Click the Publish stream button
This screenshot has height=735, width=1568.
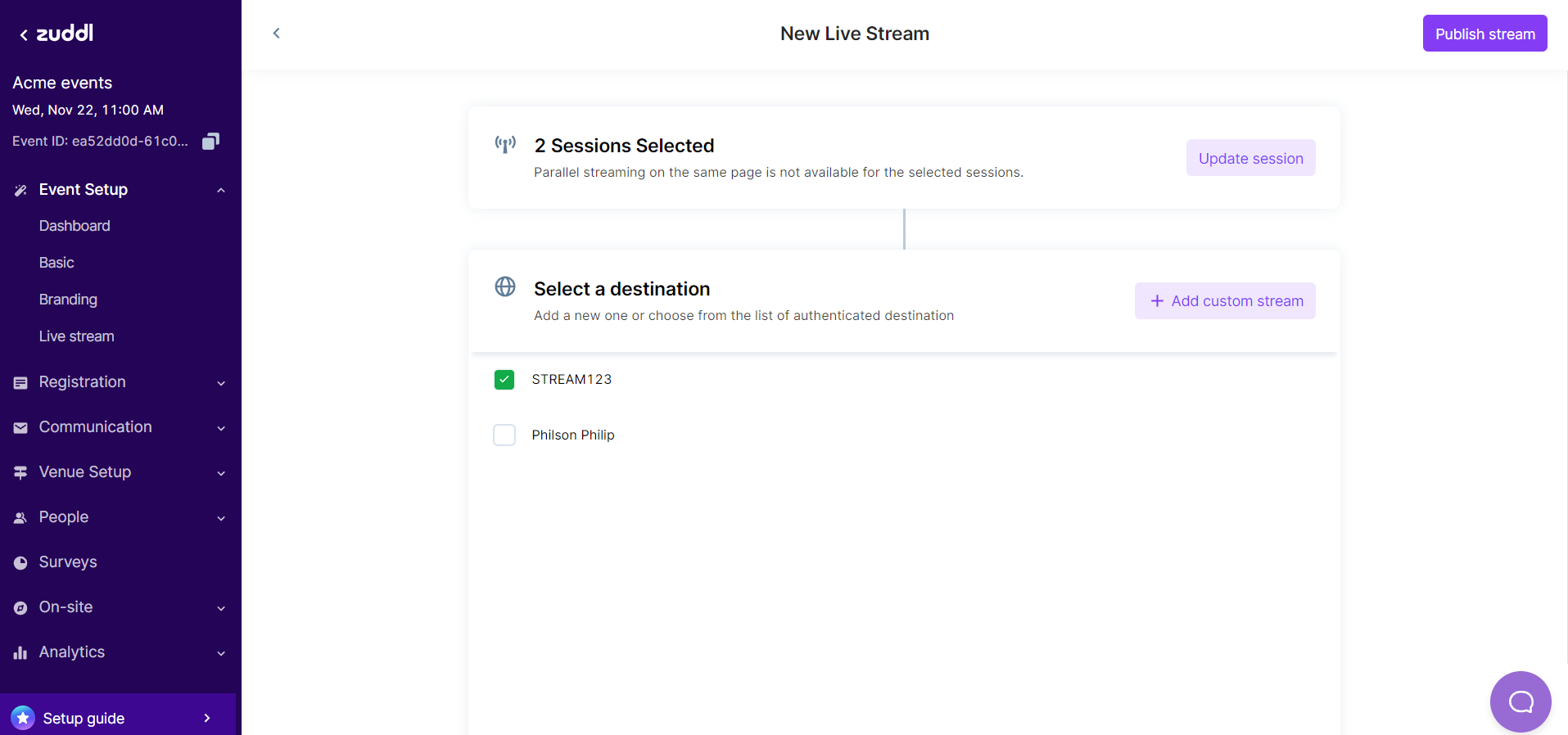click(1484, 34)
